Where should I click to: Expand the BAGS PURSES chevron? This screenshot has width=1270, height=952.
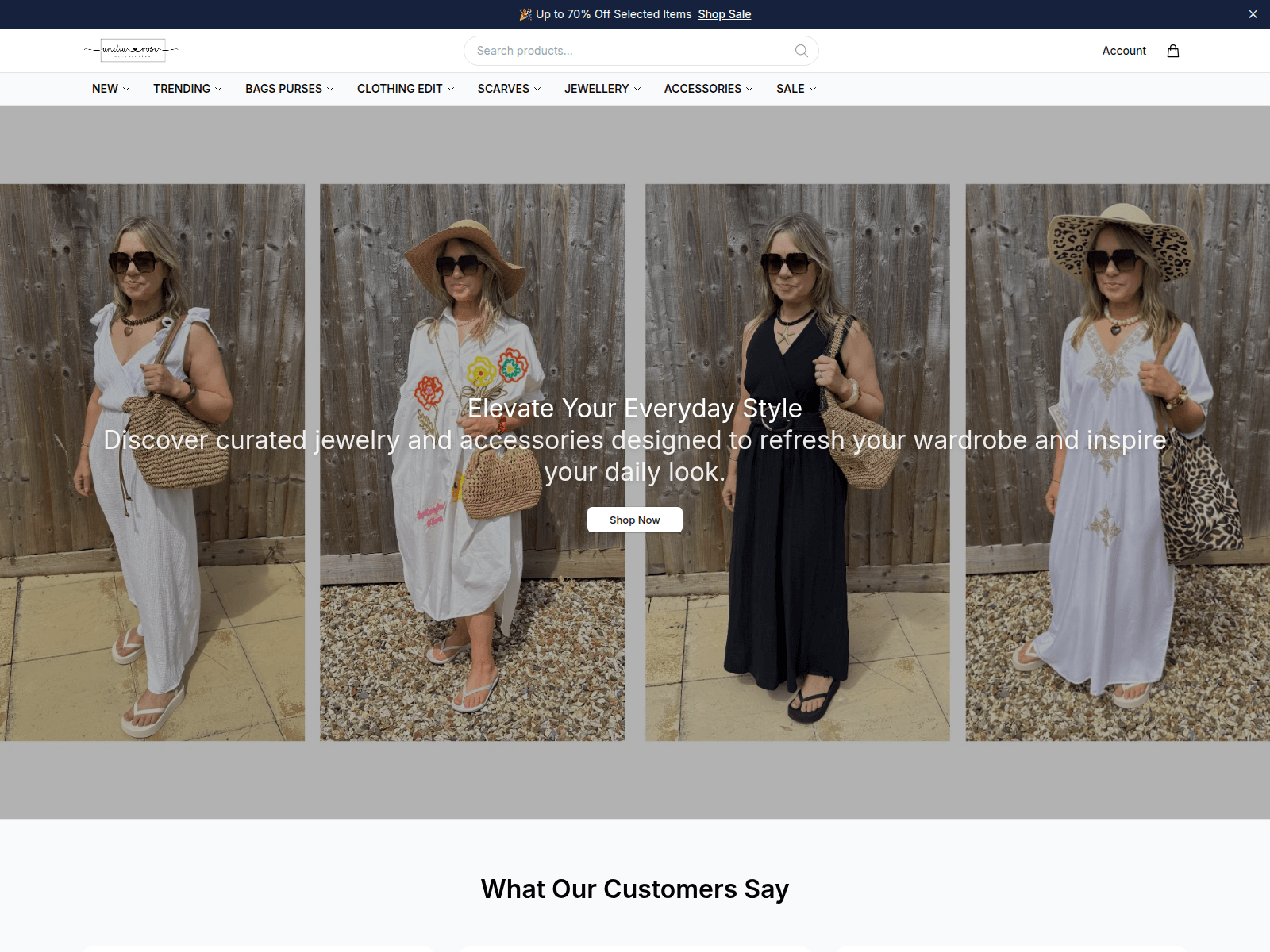click(330, 89)
